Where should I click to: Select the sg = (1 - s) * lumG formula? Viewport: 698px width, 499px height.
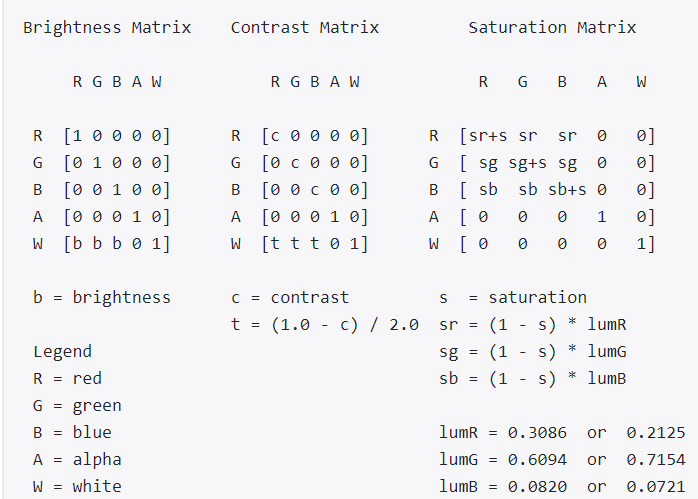(x=522, y=351)
